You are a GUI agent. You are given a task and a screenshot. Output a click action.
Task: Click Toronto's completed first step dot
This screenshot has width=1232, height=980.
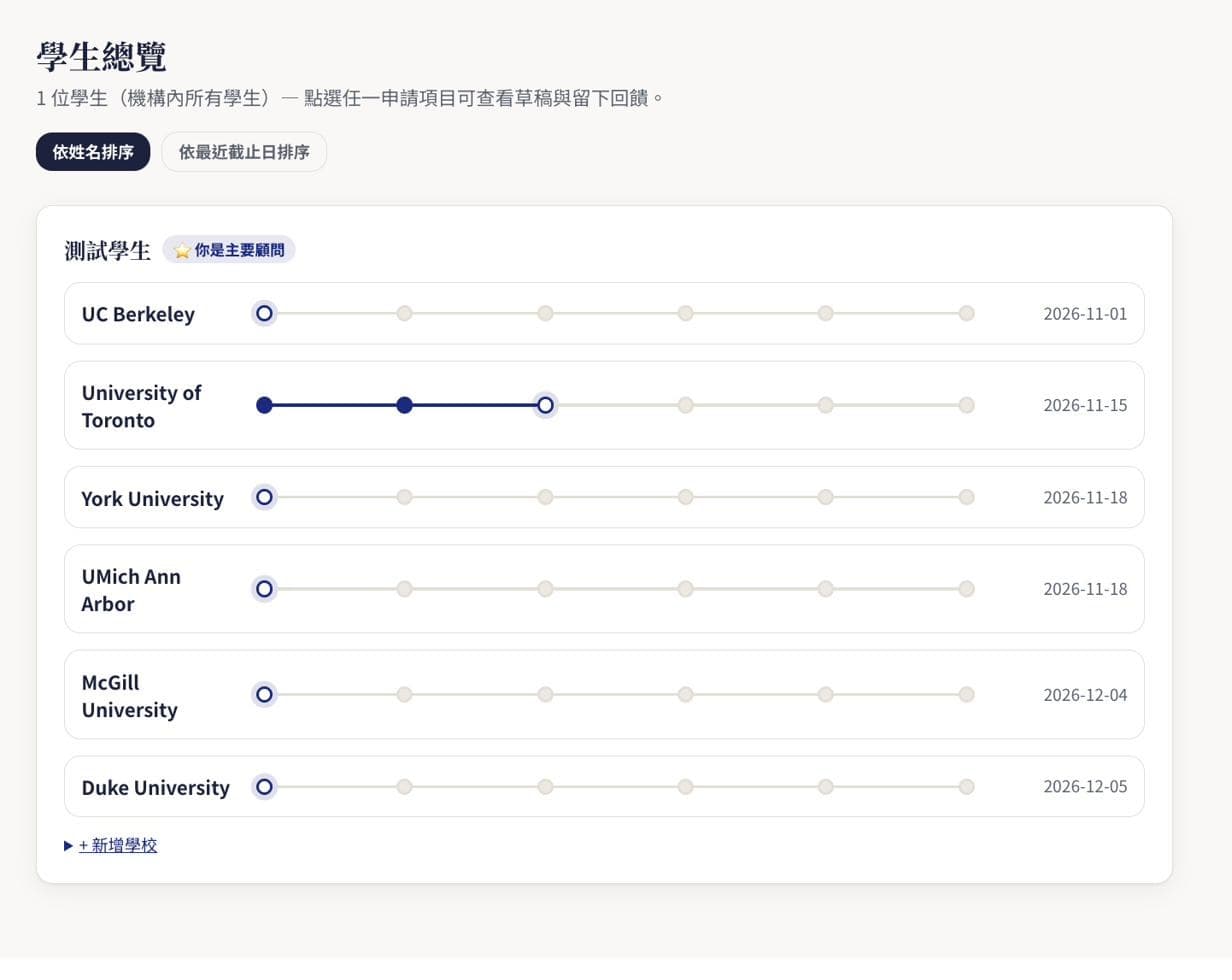coord(264,405)
